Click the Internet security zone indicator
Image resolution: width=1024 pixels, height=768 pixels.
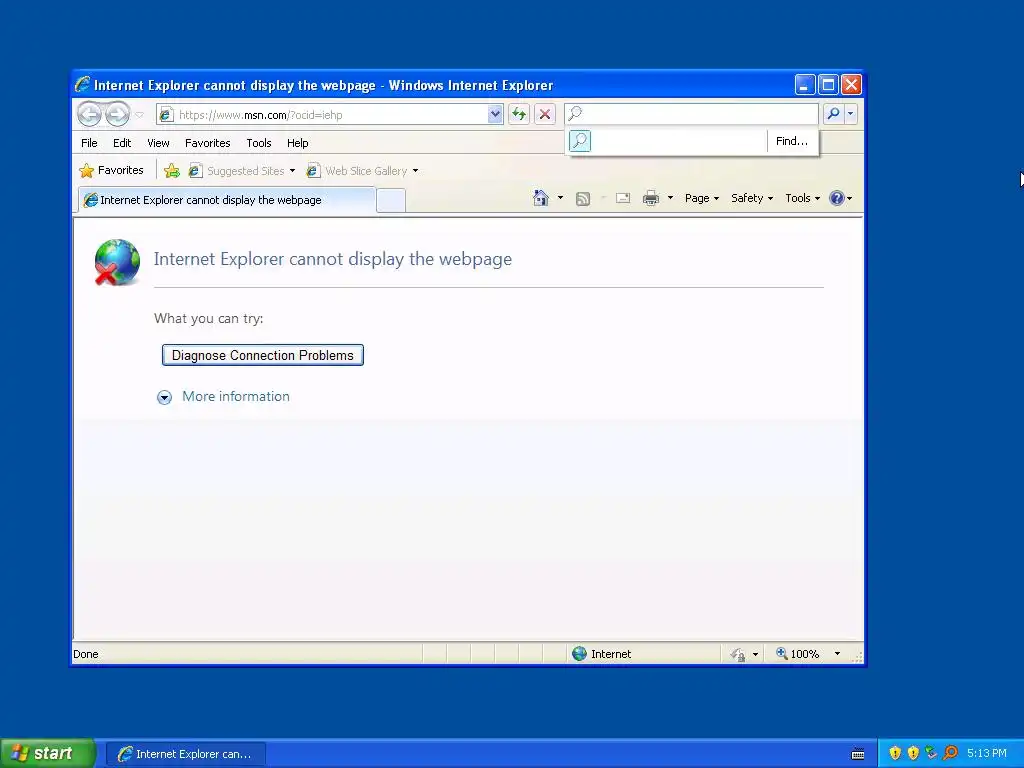[x=601, y=654]
